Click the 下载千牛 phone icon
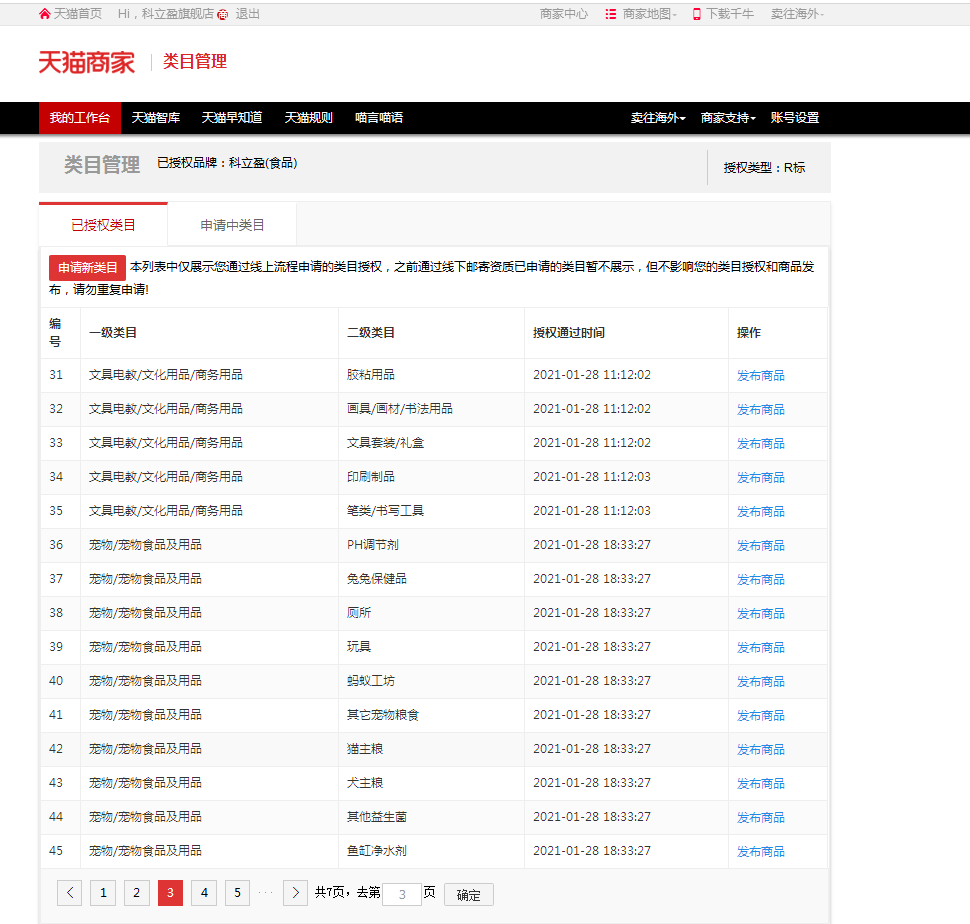 click(x=697, y=14)
